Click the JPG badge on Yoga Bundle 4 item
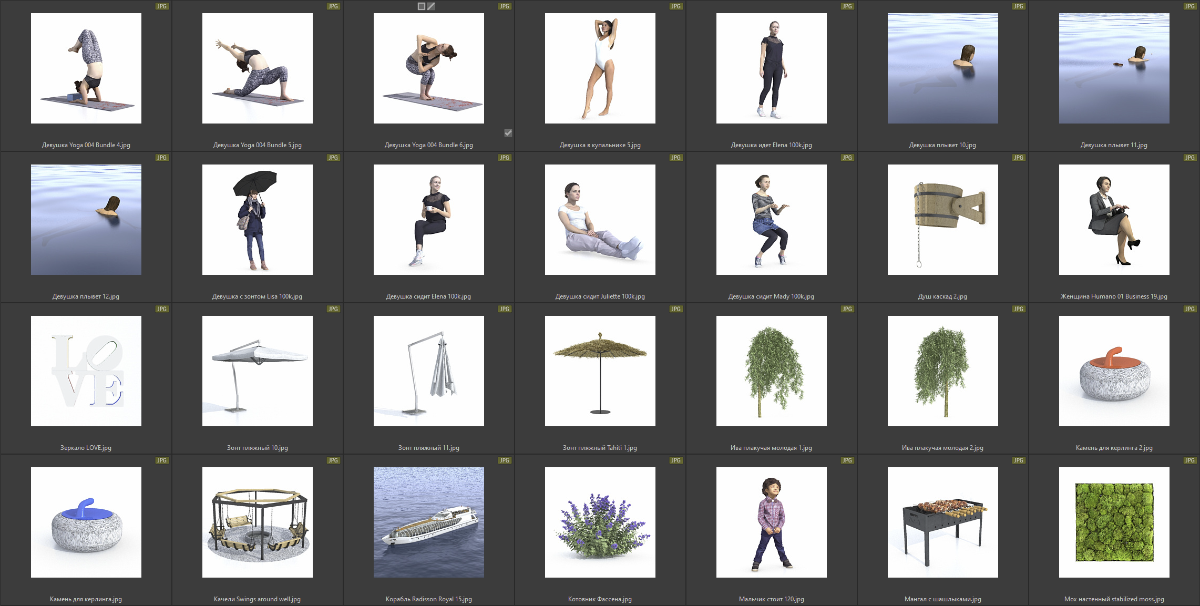Screen dimensions: 1200x606 [162, 6]
